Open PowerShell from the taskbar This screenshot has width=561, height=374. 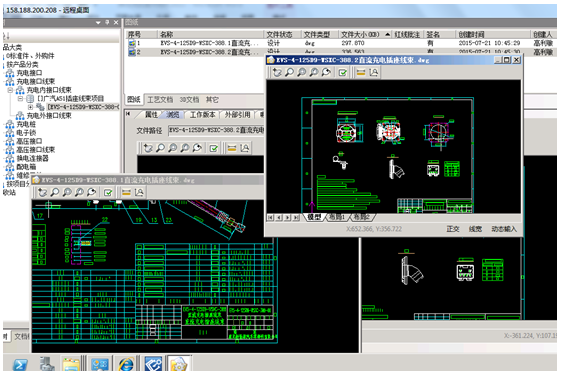20,364
